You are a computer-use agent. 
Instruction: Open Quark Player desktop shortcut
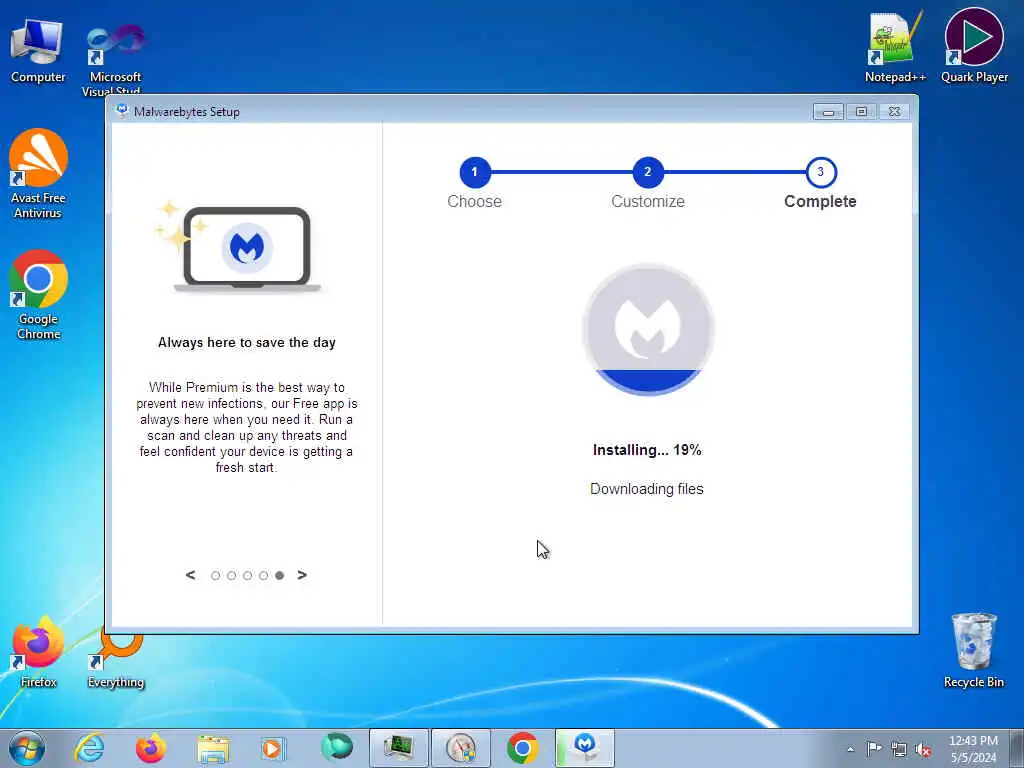coord(974,47)
